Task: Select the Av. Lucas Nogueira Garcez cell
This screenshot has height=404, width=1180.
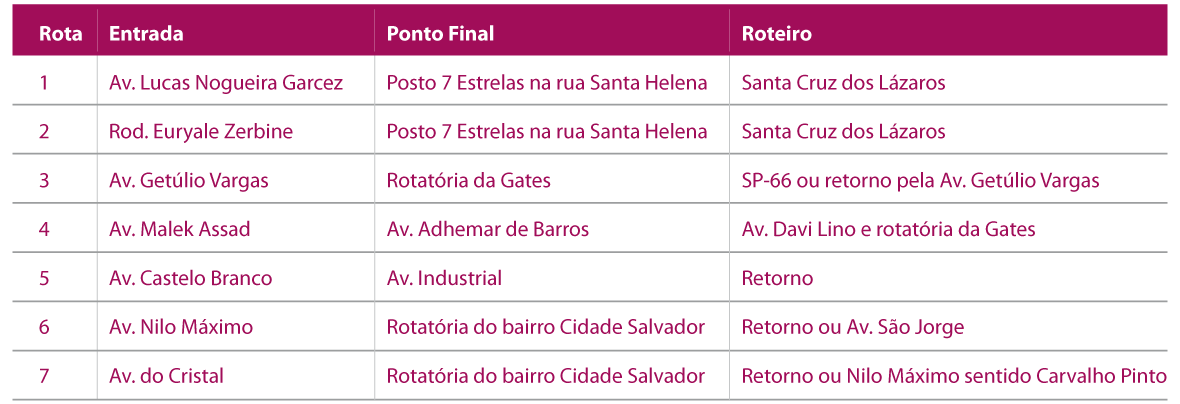Action: click(226, 83)
